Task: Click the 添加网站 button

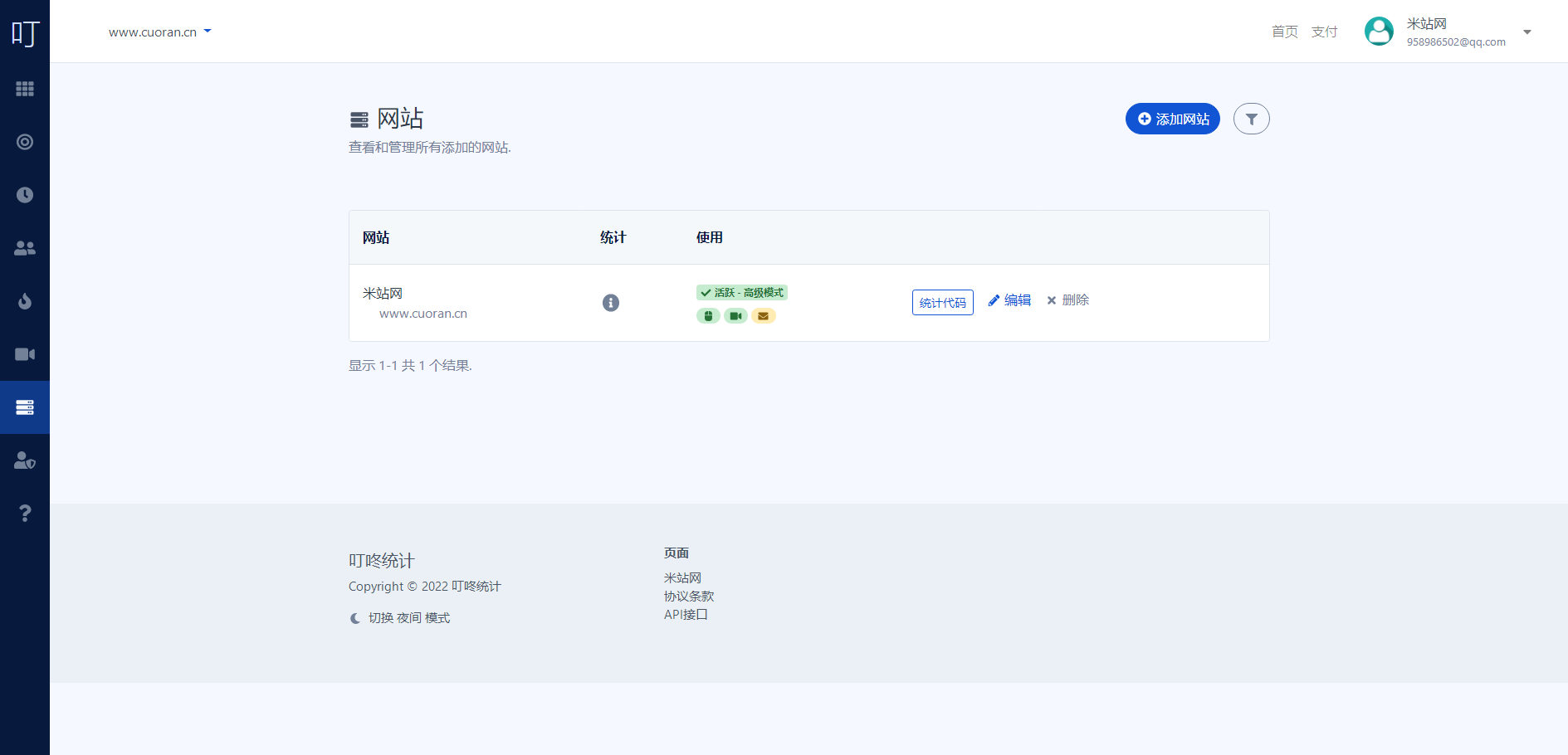Action: [1172, 119]
